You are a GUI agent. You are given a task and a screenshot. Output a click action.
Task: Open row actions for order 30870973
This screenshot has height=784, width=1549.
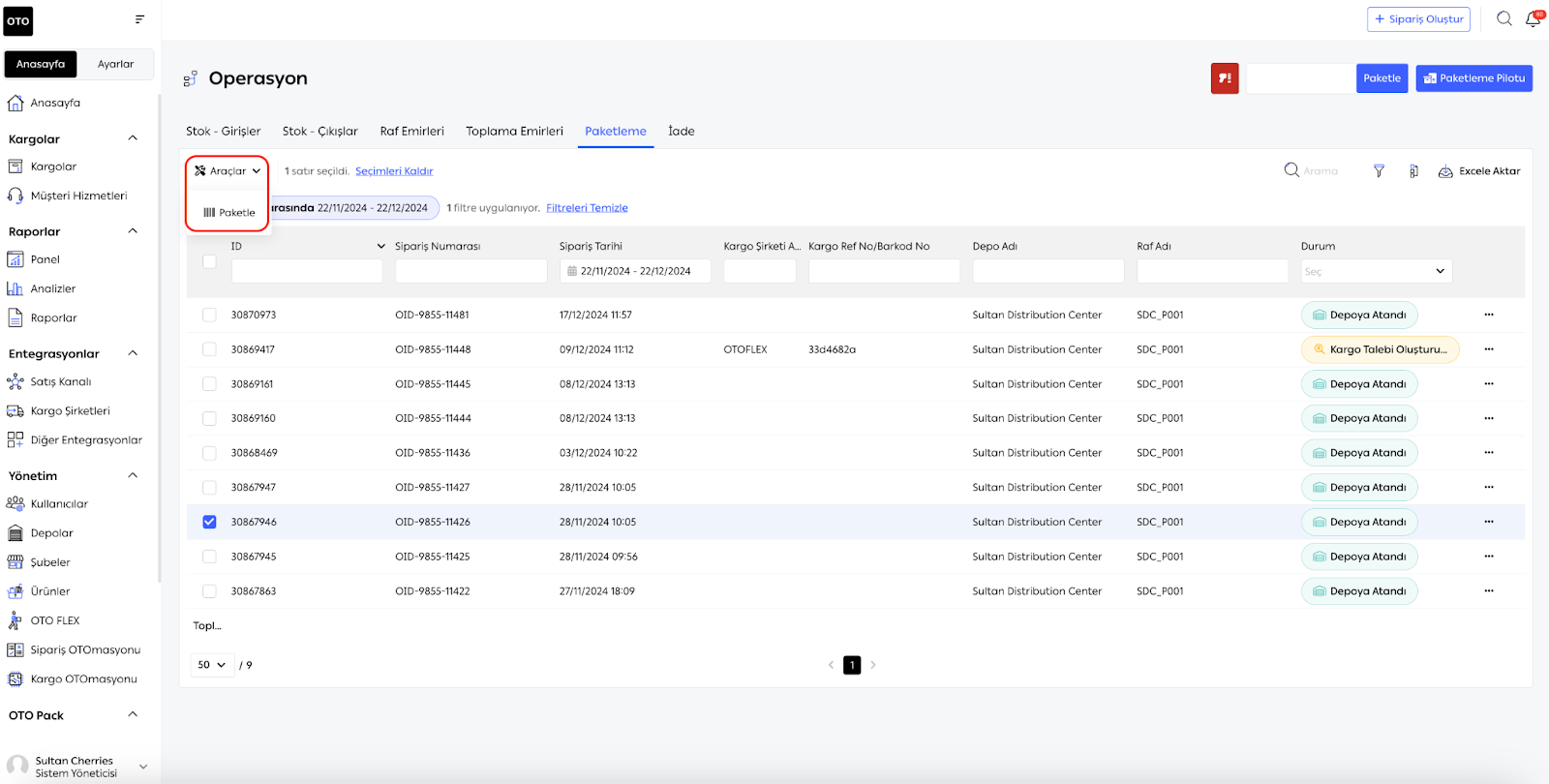coord(1489,315)
